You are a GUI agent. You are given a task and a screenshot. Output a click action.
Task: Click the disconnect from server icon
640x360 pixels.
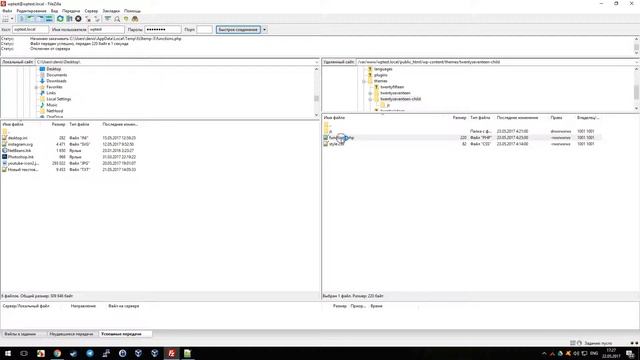coord(88,19)
